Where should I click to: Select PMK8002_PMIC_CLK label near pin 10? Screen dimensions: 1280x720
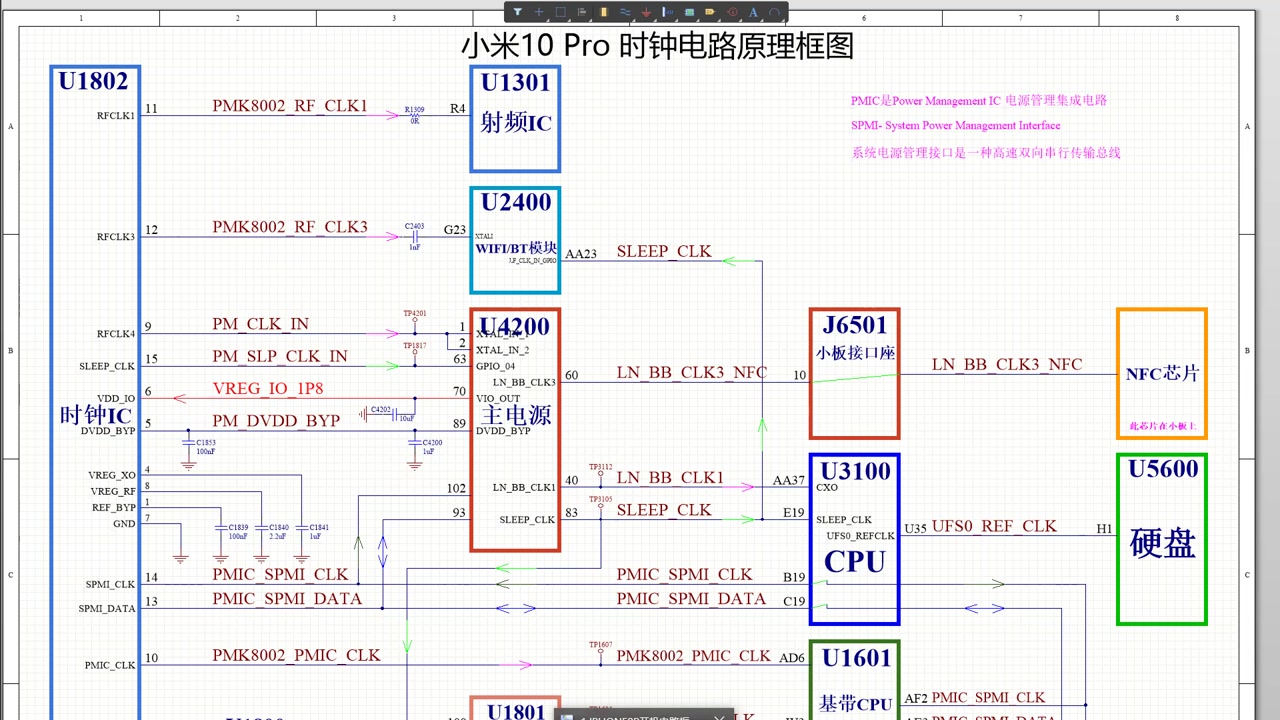click(x=296, y=656)
